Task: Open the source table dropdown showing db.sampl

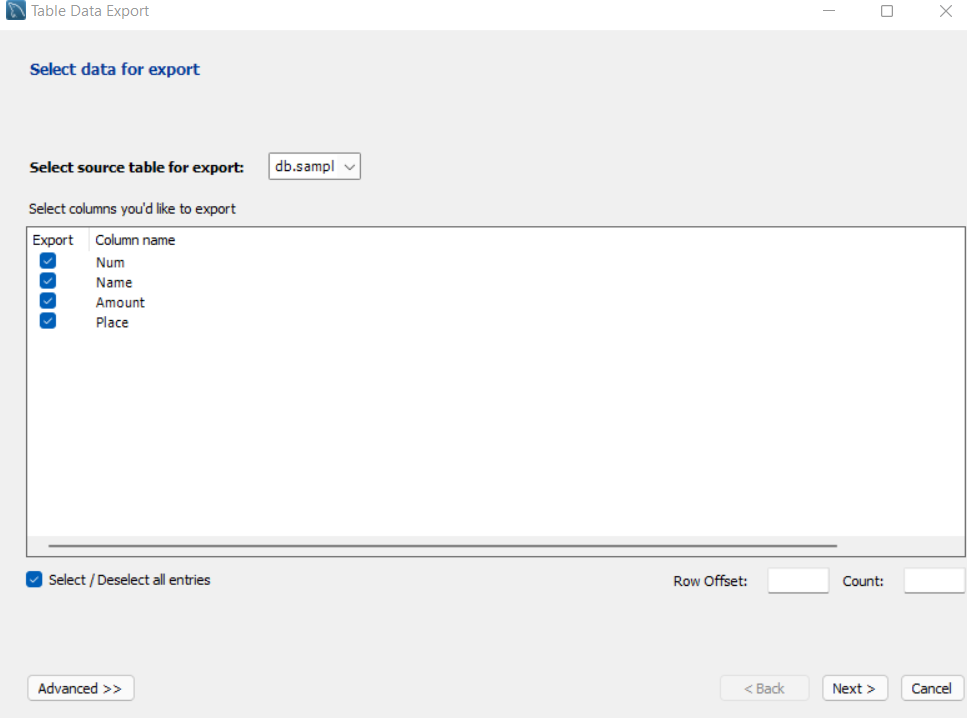Action: [x=348, y=166]
